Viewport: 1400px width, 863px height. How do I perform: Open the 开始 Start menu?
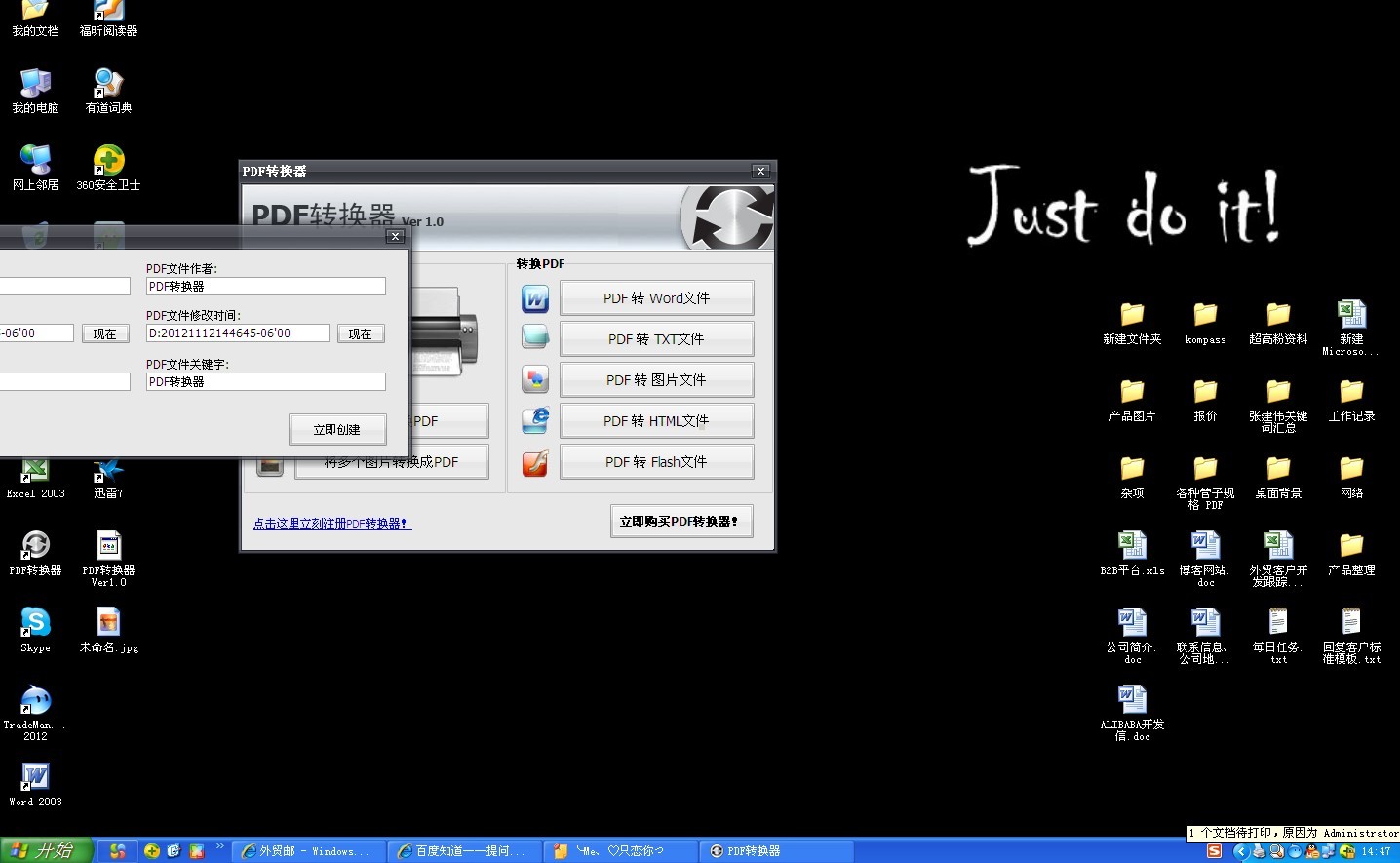point(47,850)
